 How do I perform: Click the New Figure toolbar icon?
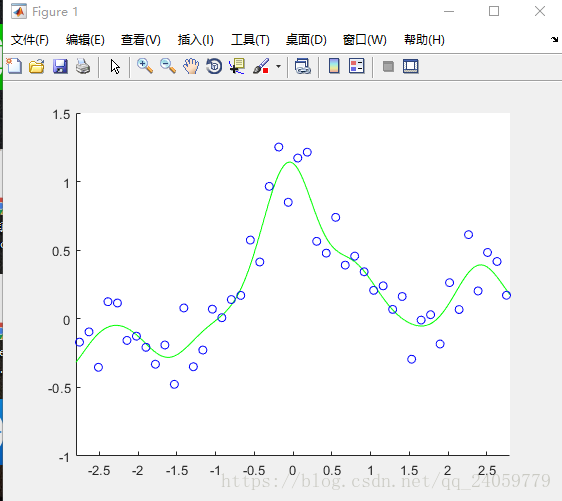[14, 66]
